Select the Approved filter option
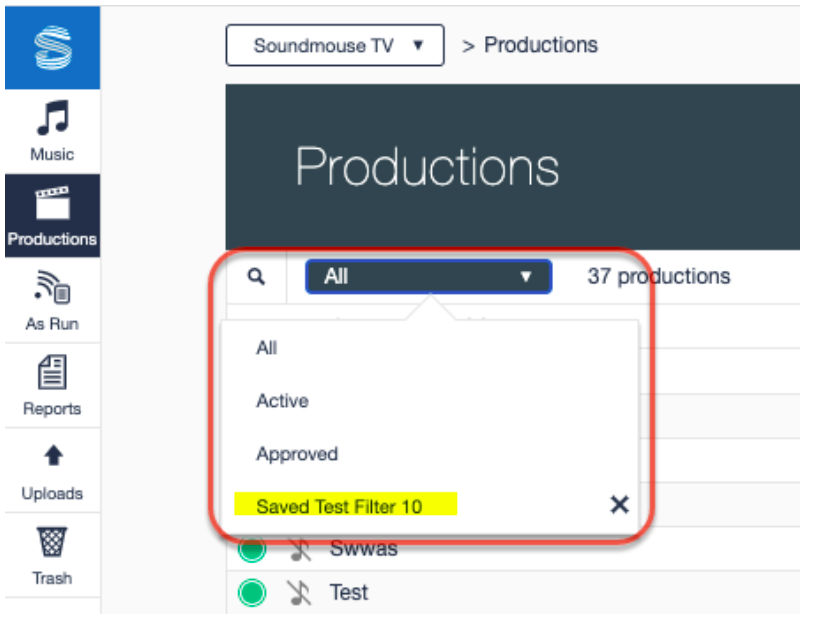 coord(297,454)
